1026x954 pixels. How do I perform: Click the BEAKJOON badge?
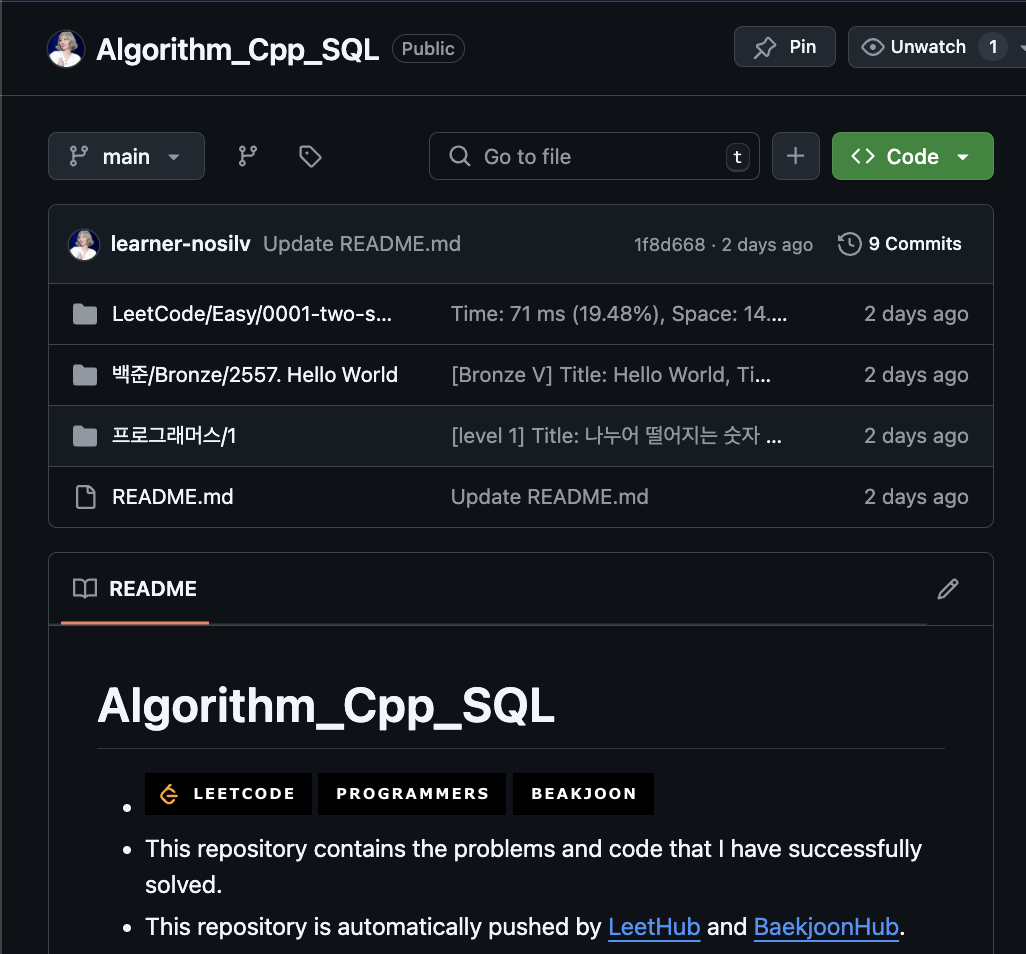point(584,794)
